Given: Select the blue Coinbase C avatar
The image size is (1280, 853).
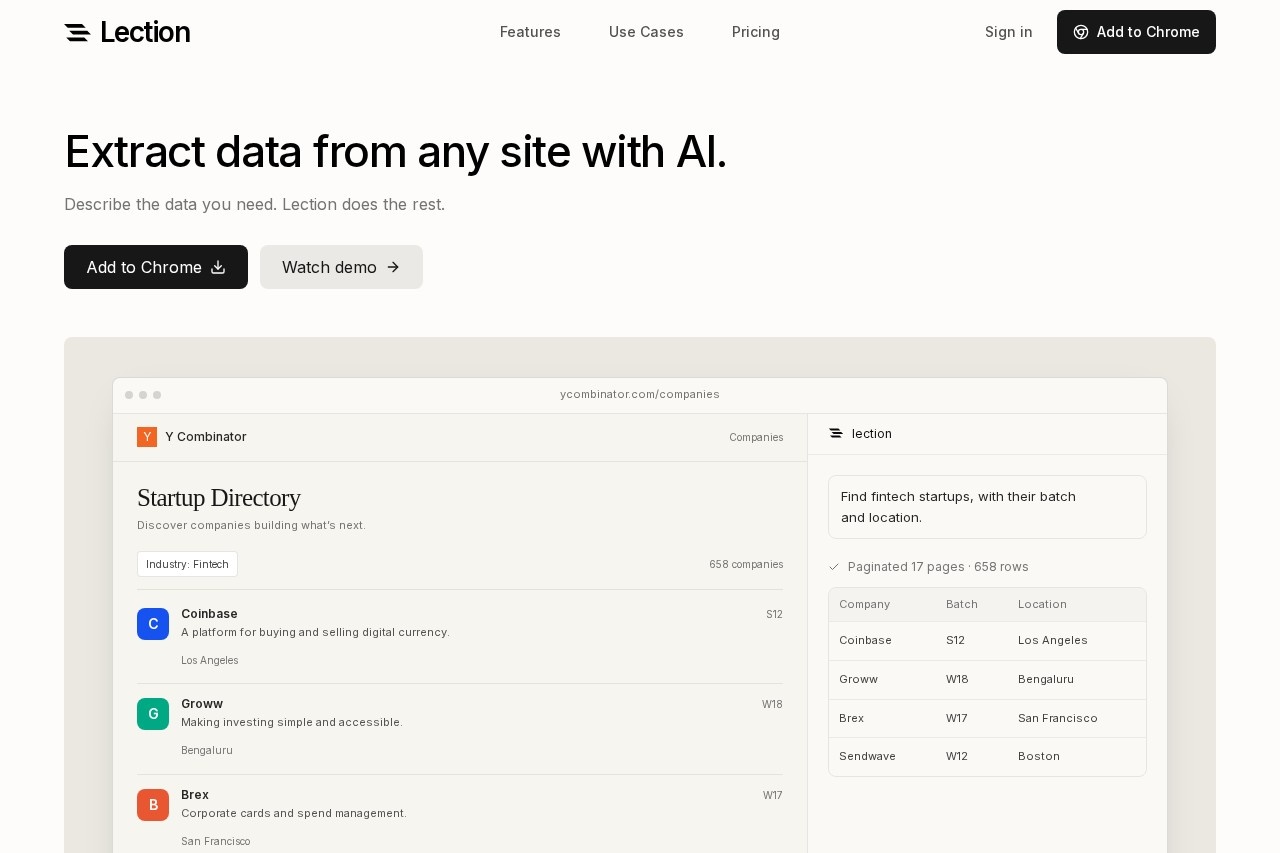Looking at the screenshot, I should (153, 624).
